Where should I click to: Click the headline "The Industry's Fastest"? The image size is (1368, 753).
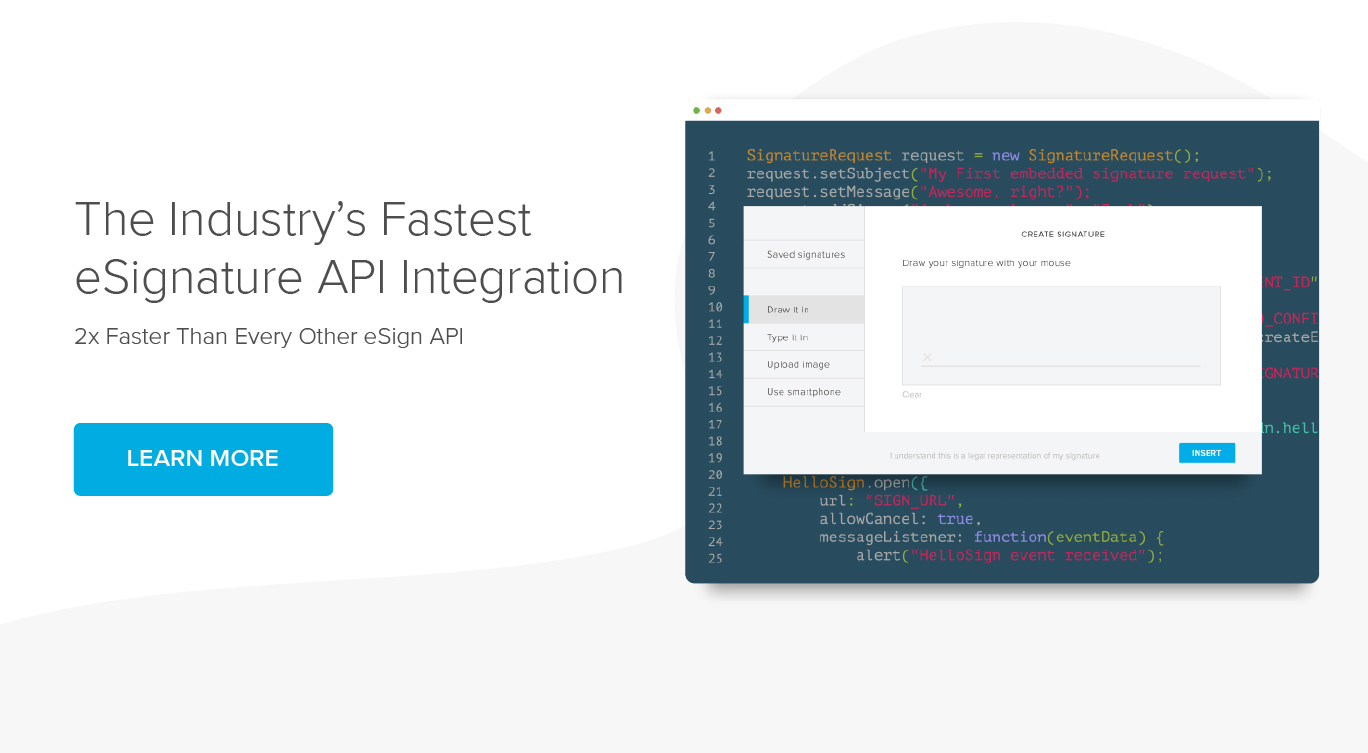tap(303, 219)
